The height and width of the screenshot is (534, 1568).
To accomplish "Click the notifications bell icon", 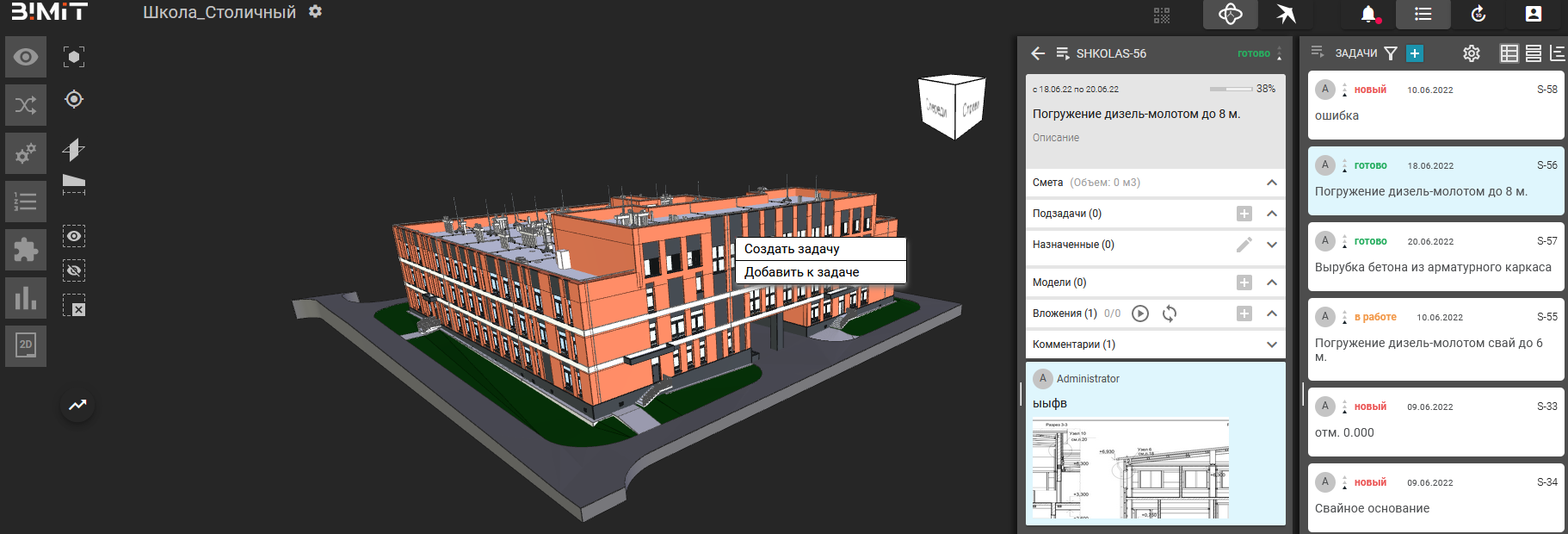I will click(1368, 14).
